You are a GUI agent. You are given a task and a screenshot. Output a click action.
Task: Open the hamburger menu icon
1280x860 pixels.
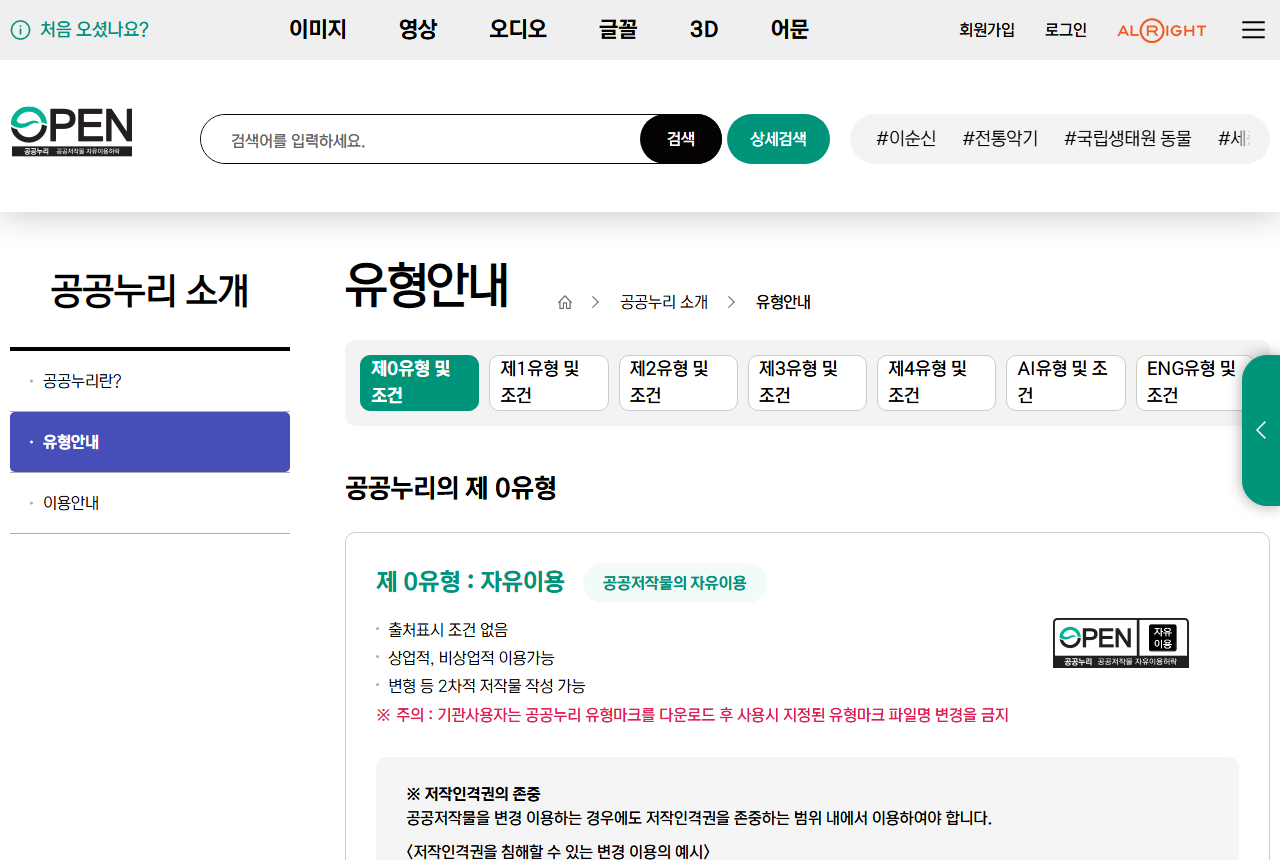tap(1253, 30)
